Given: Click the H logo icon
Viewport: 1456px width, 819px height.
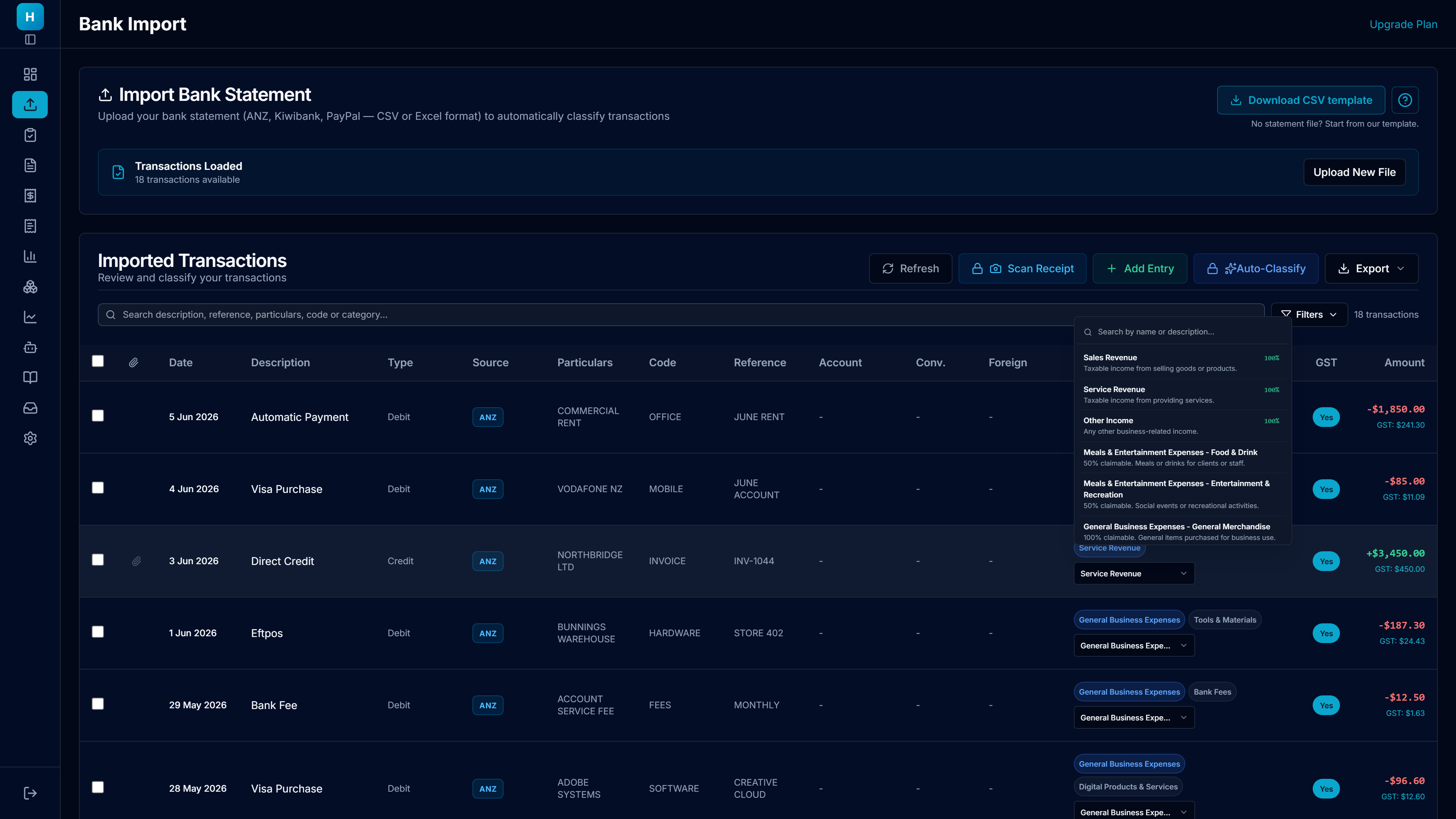Looking at the screenshot, I should pyautogui.click(x=30, y=16).
